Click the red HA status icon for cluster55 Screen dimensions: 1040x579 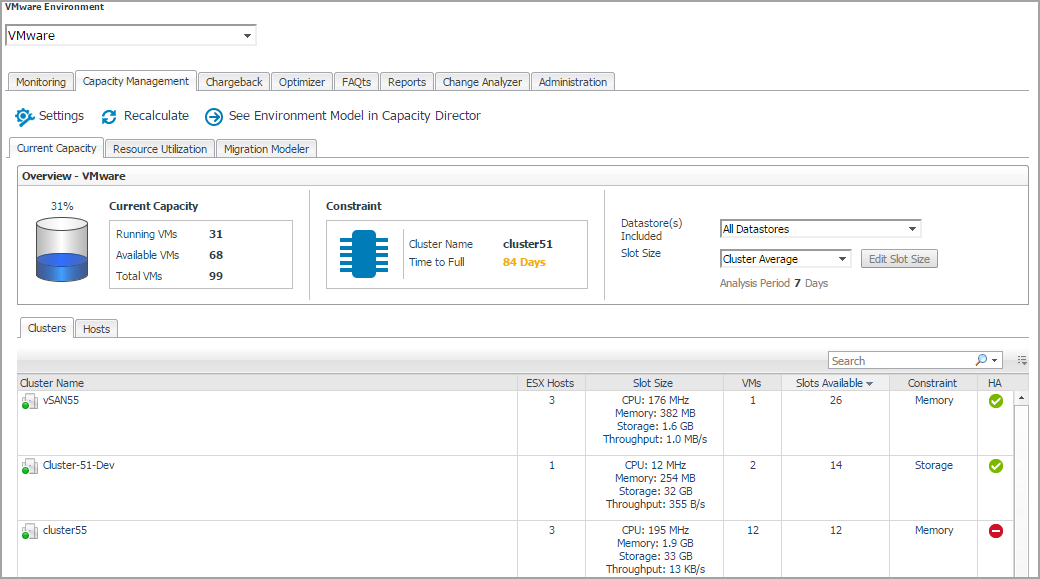pyautogui.click(x=995, y=531)
